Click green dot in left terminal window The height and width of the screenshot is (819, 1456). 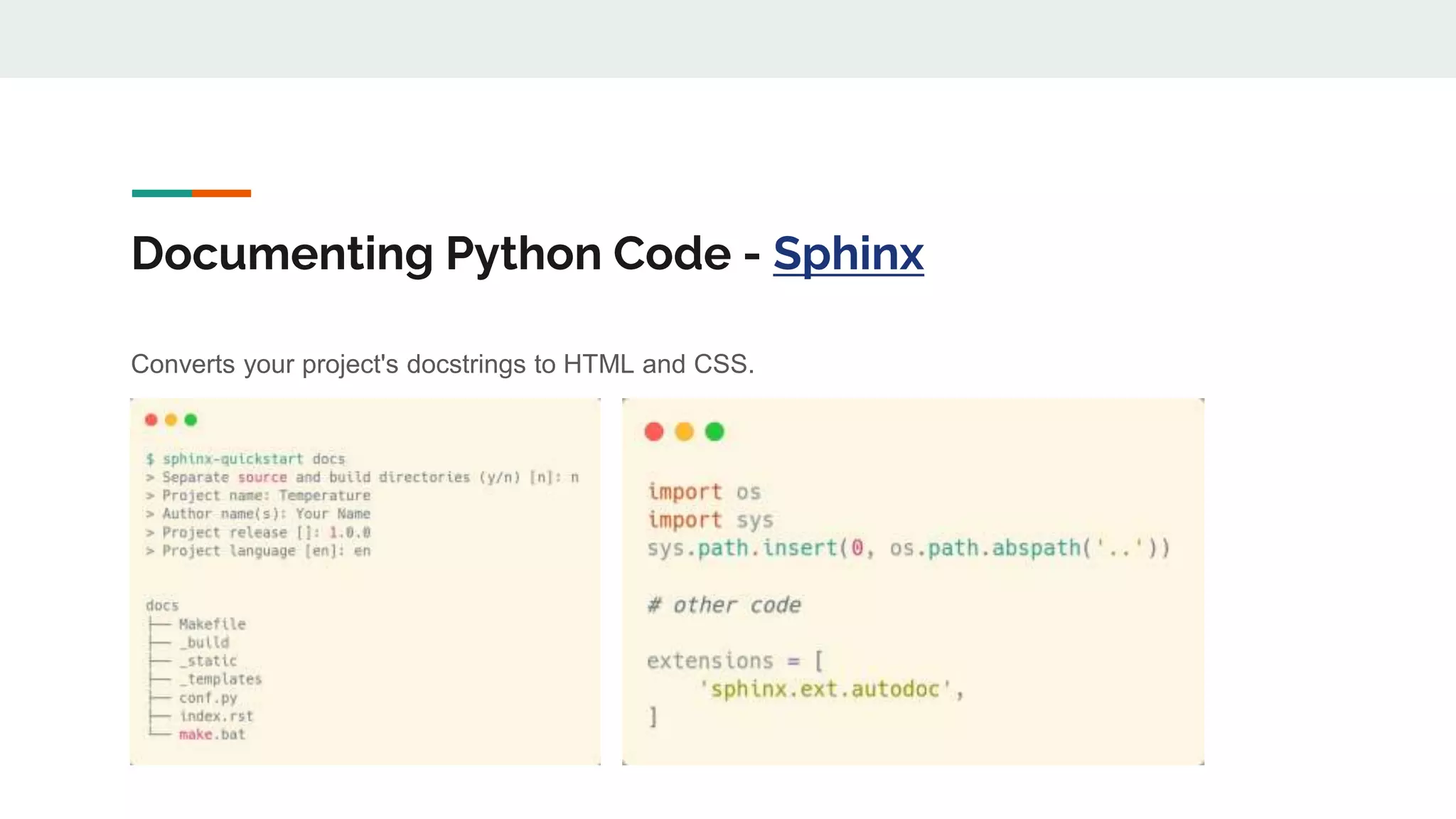point(191,420)
